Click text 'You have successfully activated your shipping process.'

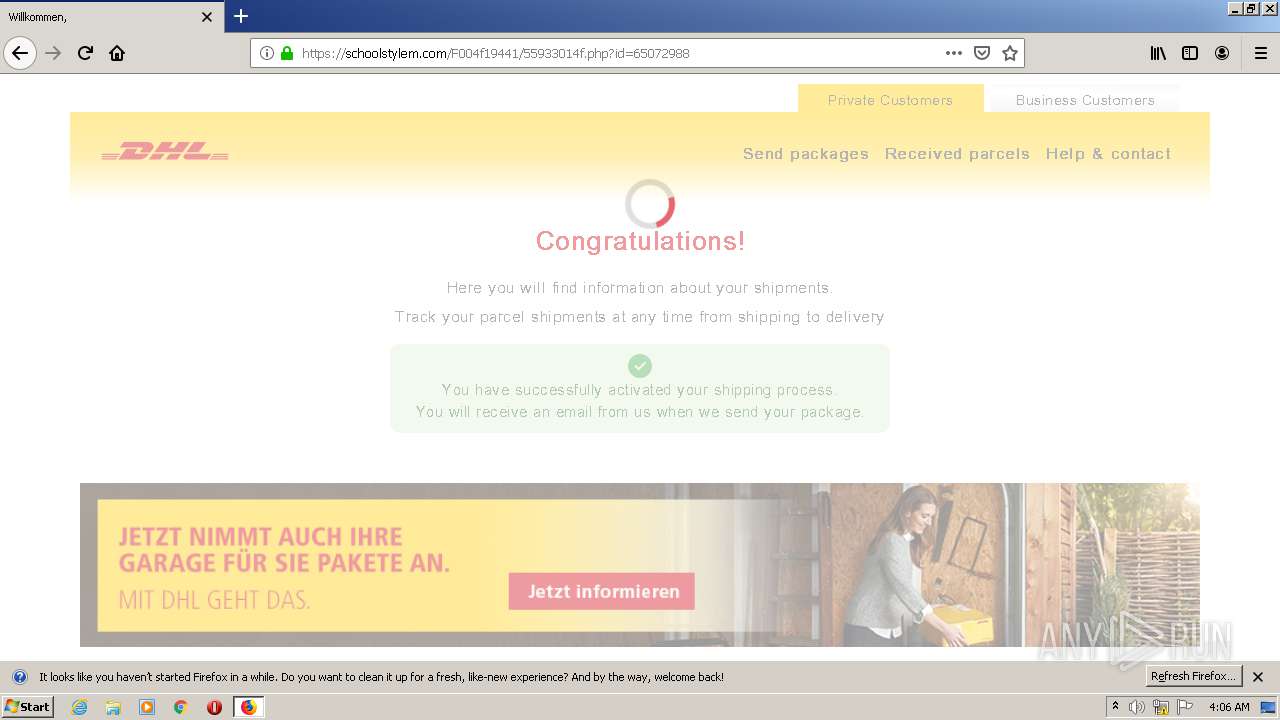point(640,390)
